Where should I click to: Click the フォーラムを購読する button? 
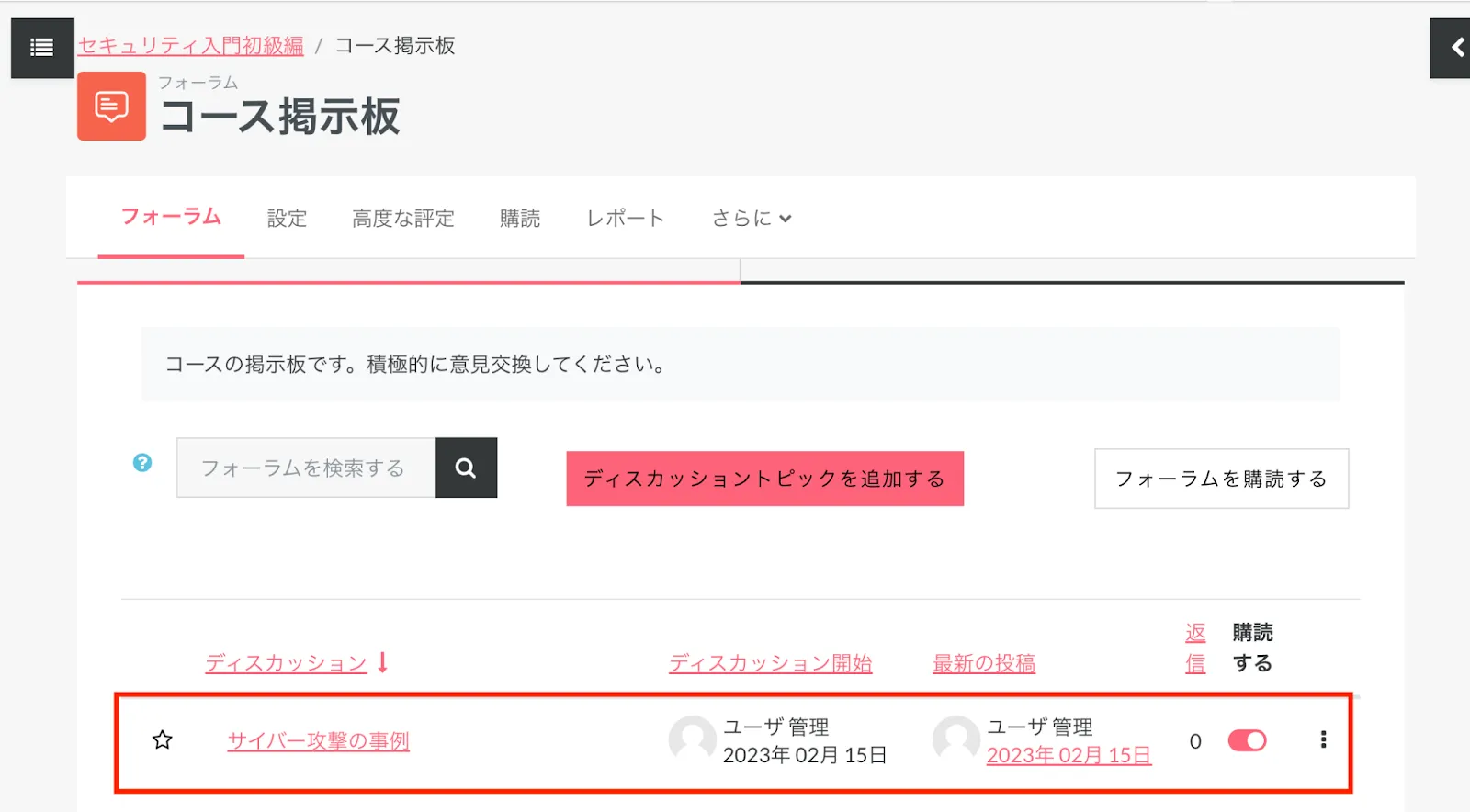tap(1221, 479)
